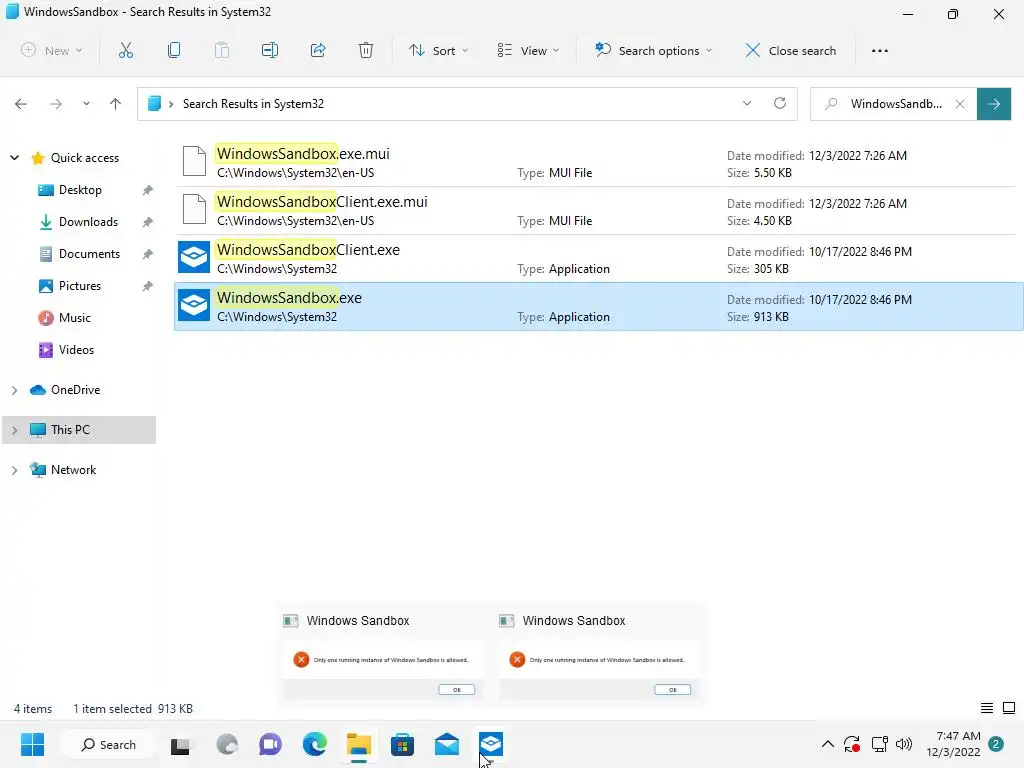
Task: Open Documents in Quick access
Action: pyautogui.click(x=89, y=253)
